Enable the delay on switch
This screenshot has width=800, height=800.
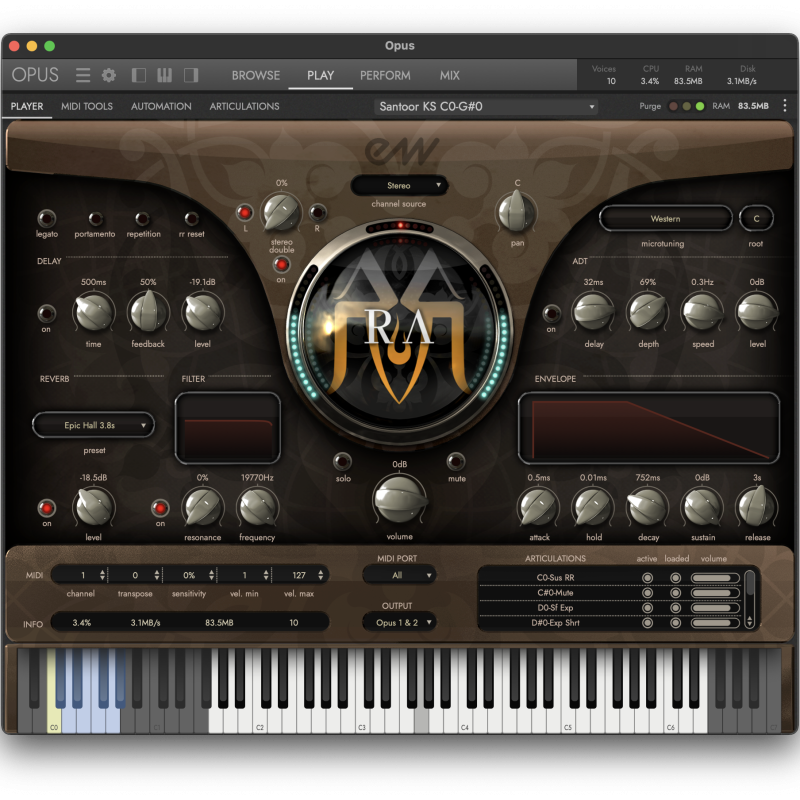point(46,313)
